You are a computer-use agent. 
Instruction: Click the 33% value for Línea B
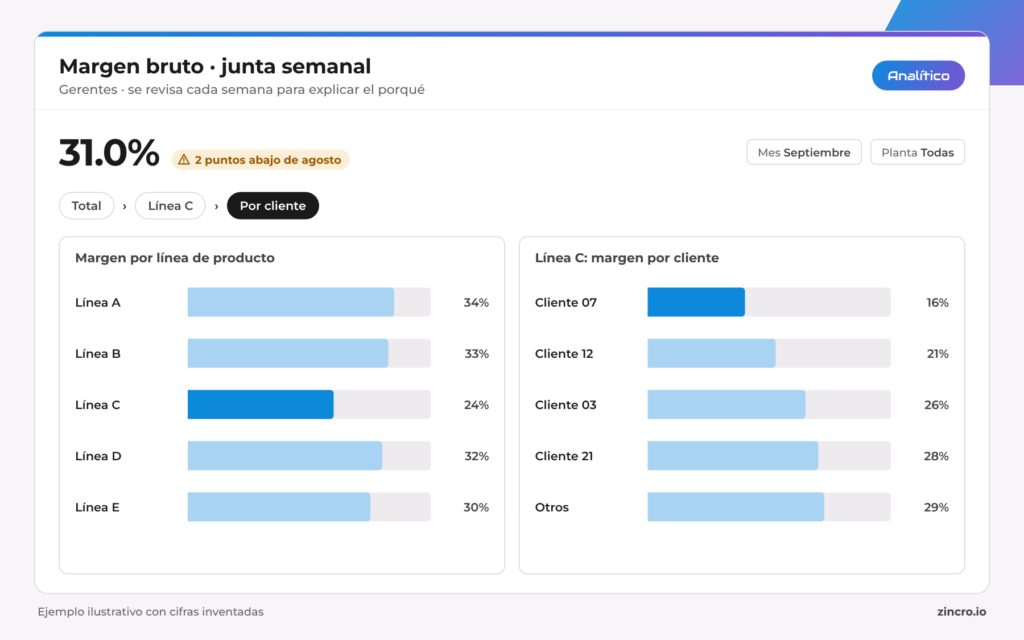[x=476, y=353]
